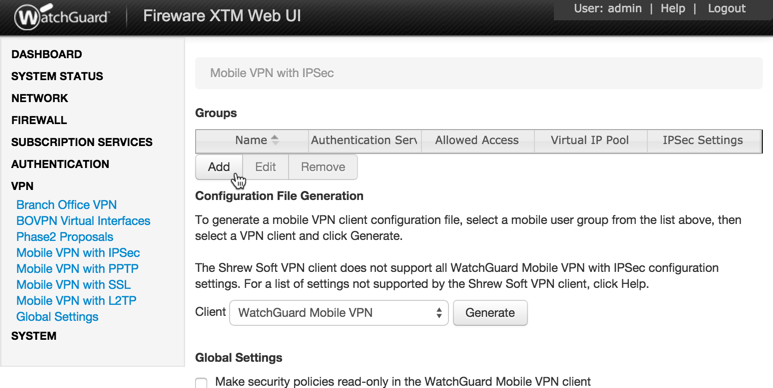
Task: Open the FIREWALL menu
Action: [39, 120]
